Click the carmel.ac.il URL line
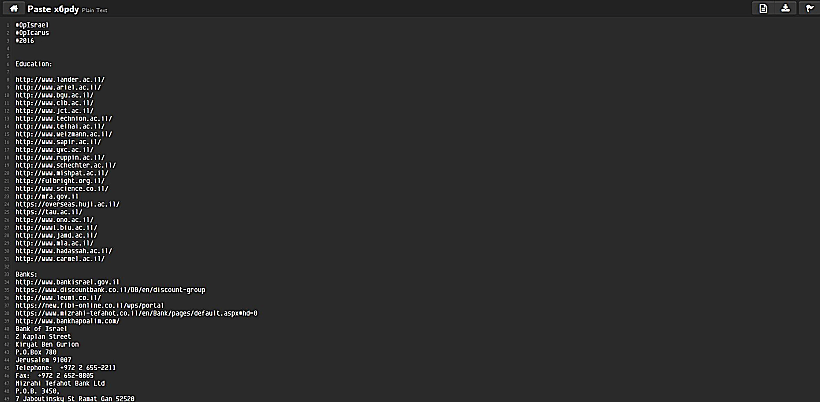Screen dimensions: 820x402 [60, 258]
